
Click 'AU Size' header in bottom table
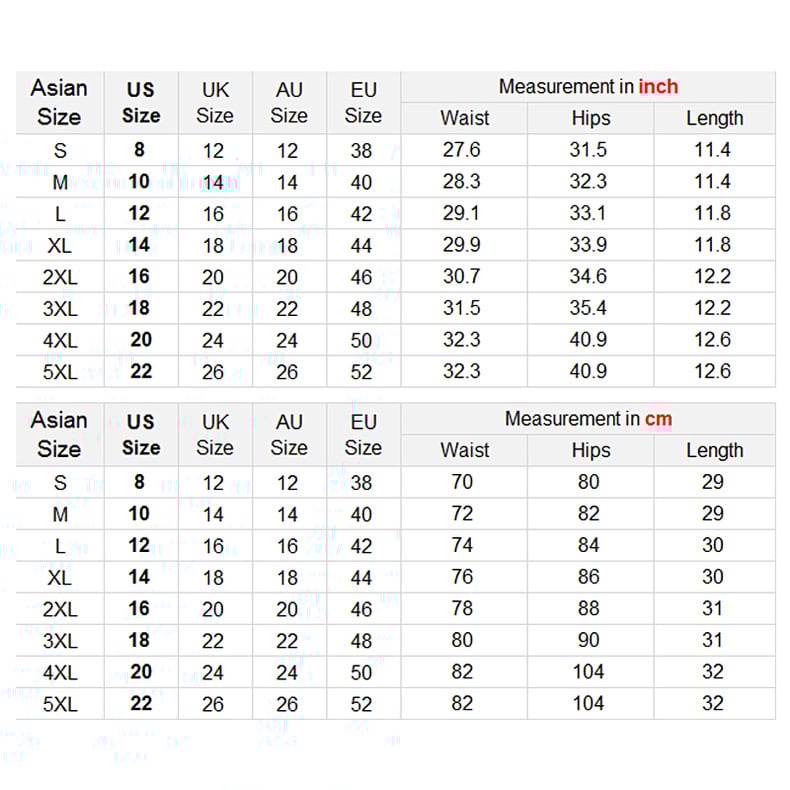click(x=289, y=435)
